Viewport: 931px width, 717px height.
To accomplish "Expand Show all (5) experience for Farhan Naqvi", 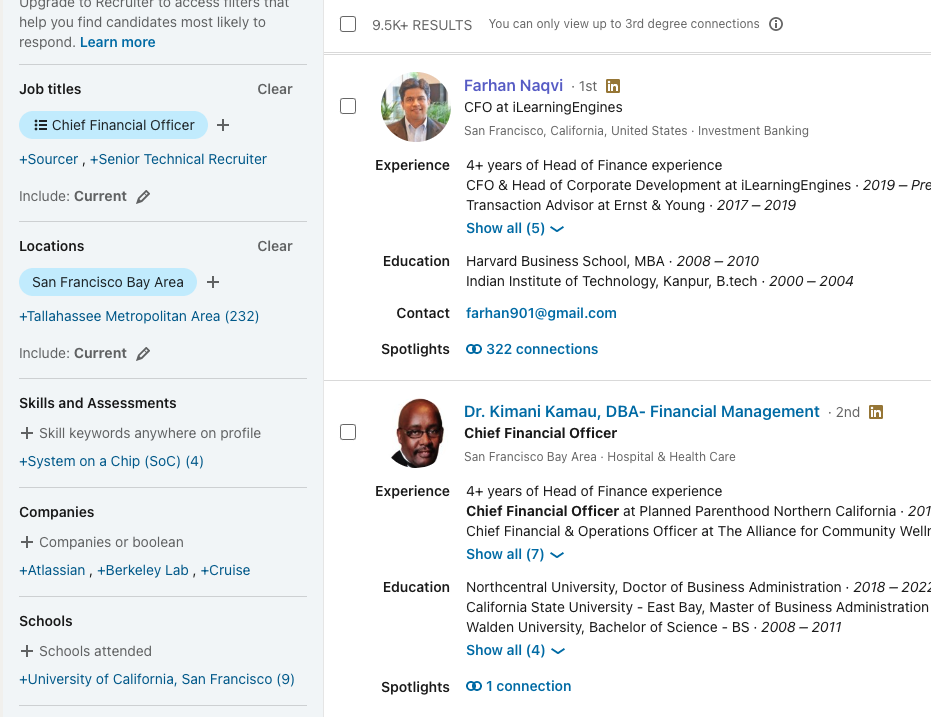I will pyautogui.click(x=515, y=229).
